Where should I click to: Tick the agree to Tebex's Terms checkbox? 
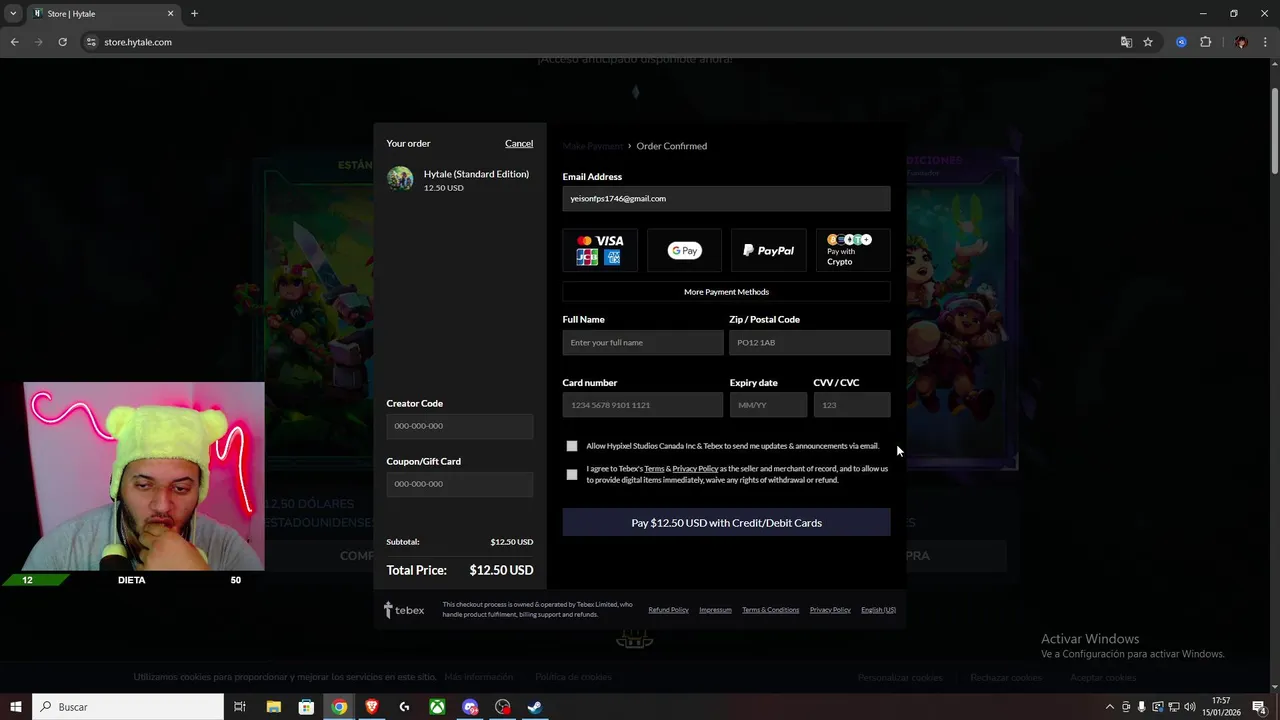click(x=572, y=474)
